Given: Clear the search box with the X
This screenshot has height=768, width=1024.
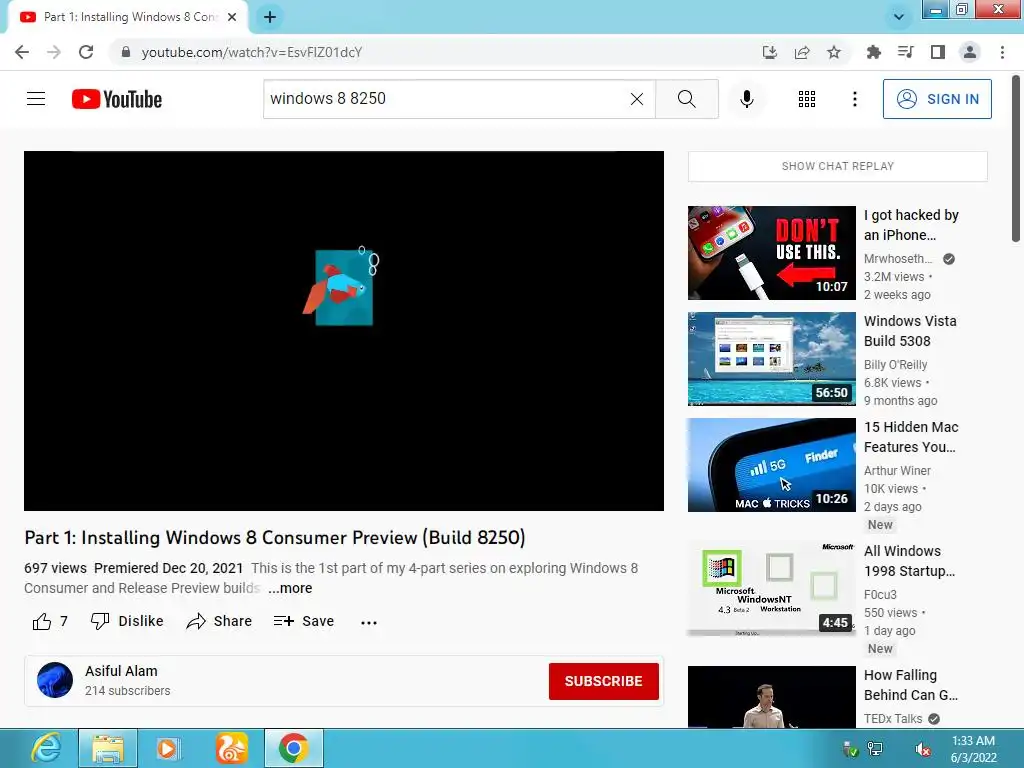Looking at the screenshot, I should click(637, 99).
